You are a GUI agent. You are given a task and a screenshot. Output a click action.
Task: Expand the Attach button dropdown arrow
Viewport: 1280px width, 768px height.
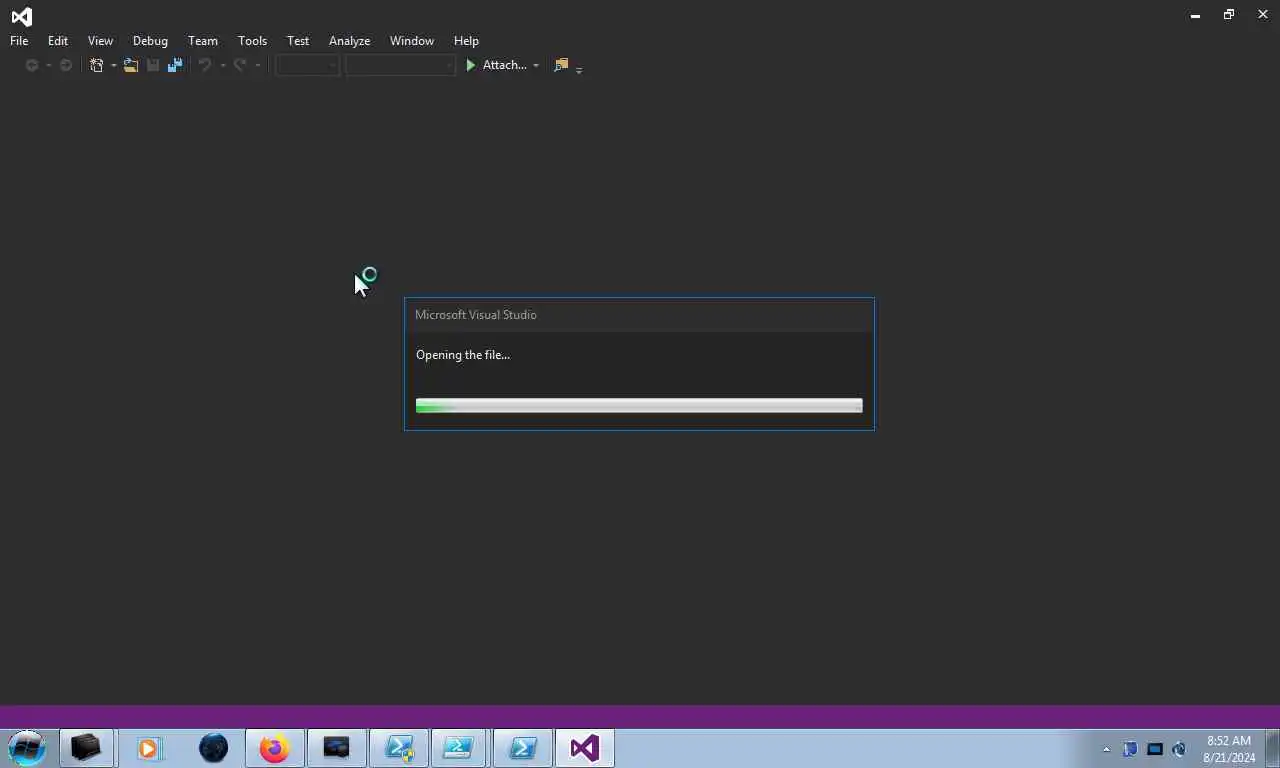click(536, 66)
